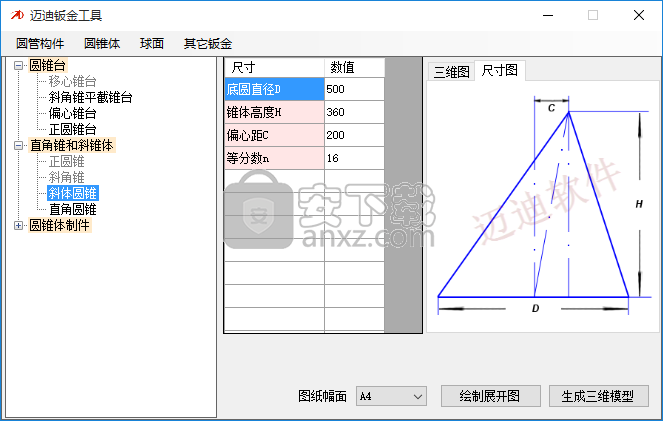Viewport: 663px width, 421px height.
Task: Click the 数值 column header
Action: tap(354, 67)
